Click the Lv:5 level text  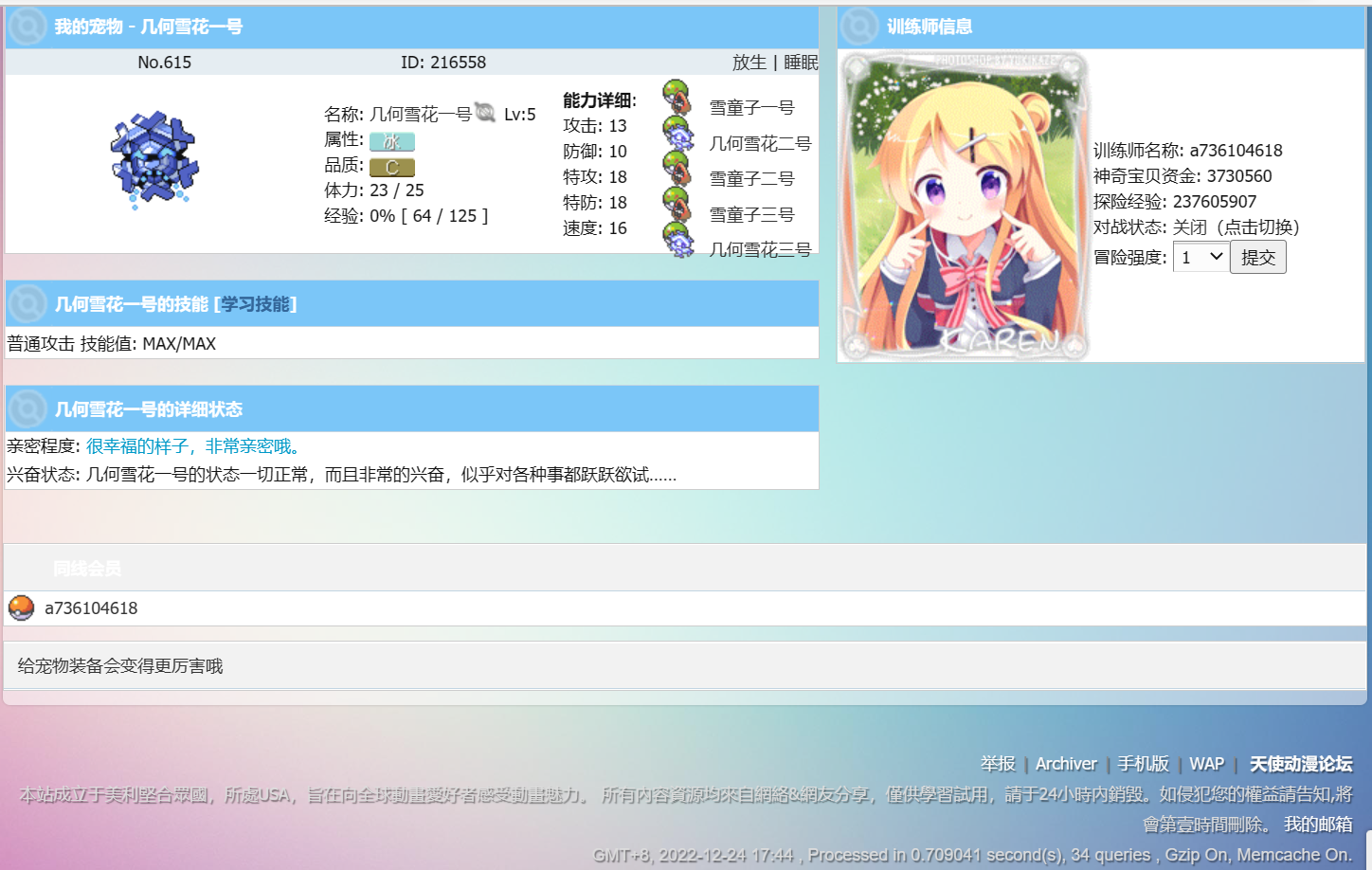(519, 114)
